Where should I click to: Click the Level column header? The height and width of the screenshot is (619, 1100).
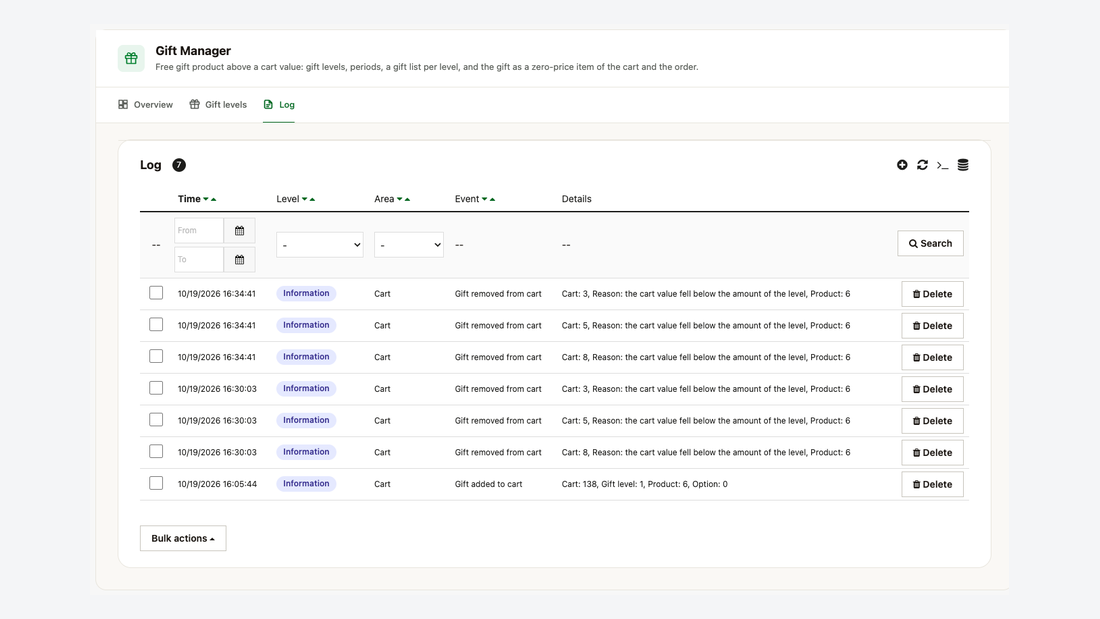(x=288, y=199)
